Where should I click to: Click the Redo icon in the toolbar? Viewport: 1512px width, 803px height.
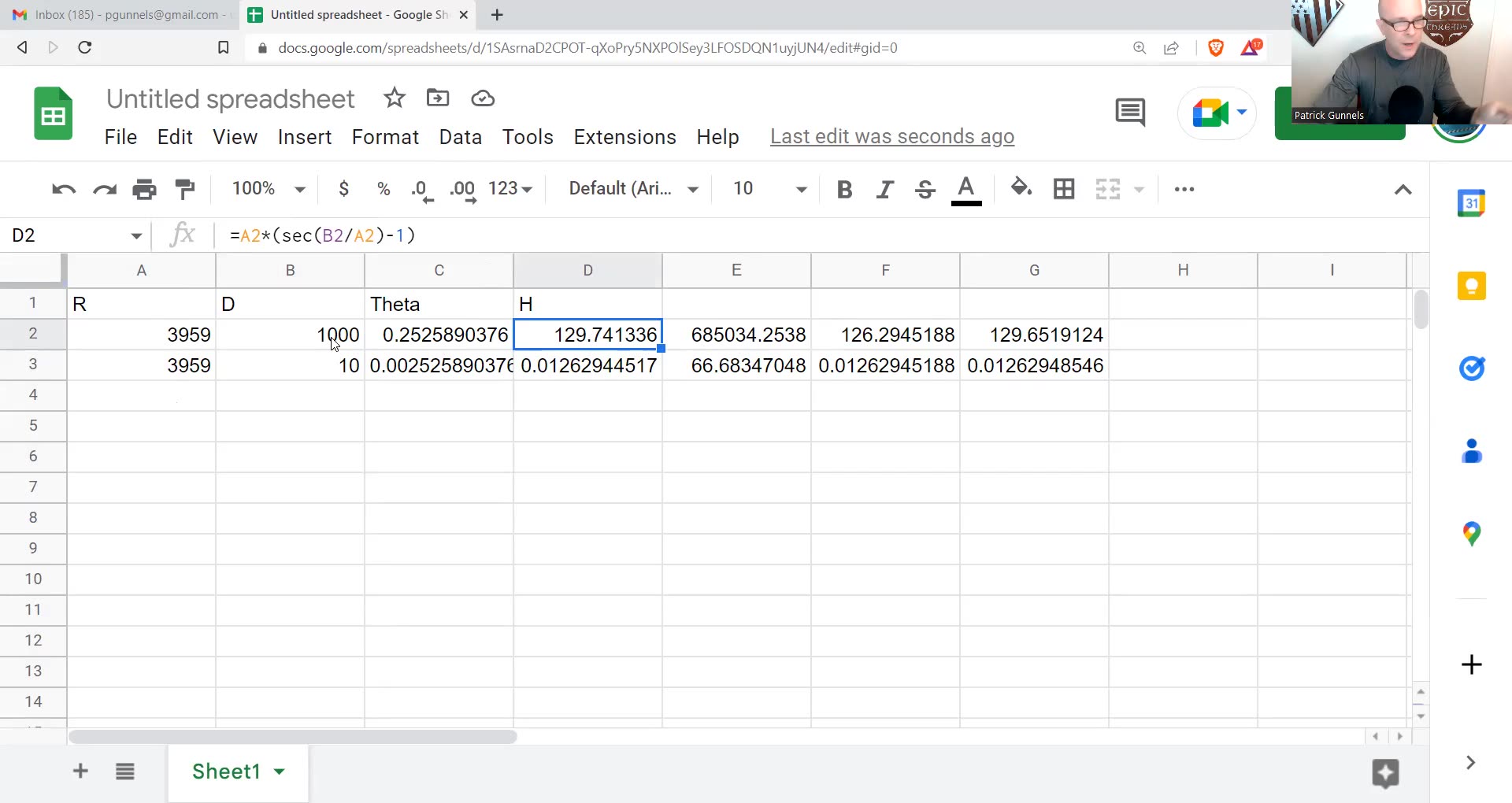pyautogui.click(x=105, y=189)
